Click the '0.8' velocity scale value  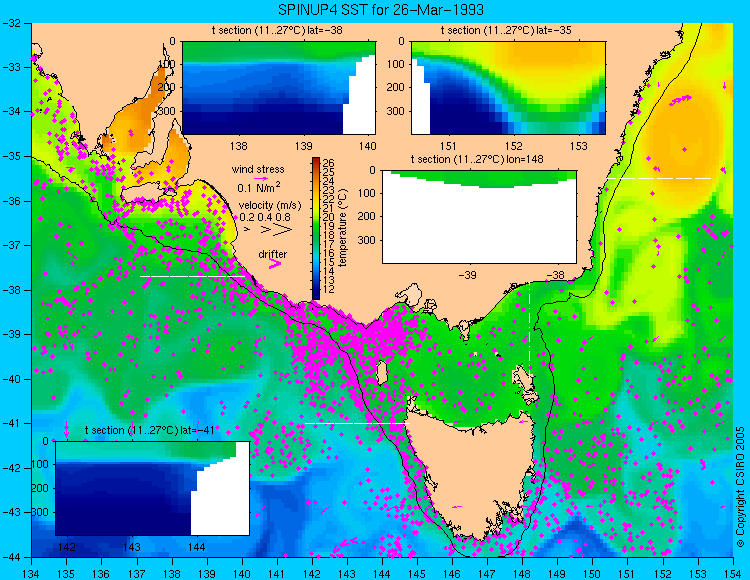283,217
